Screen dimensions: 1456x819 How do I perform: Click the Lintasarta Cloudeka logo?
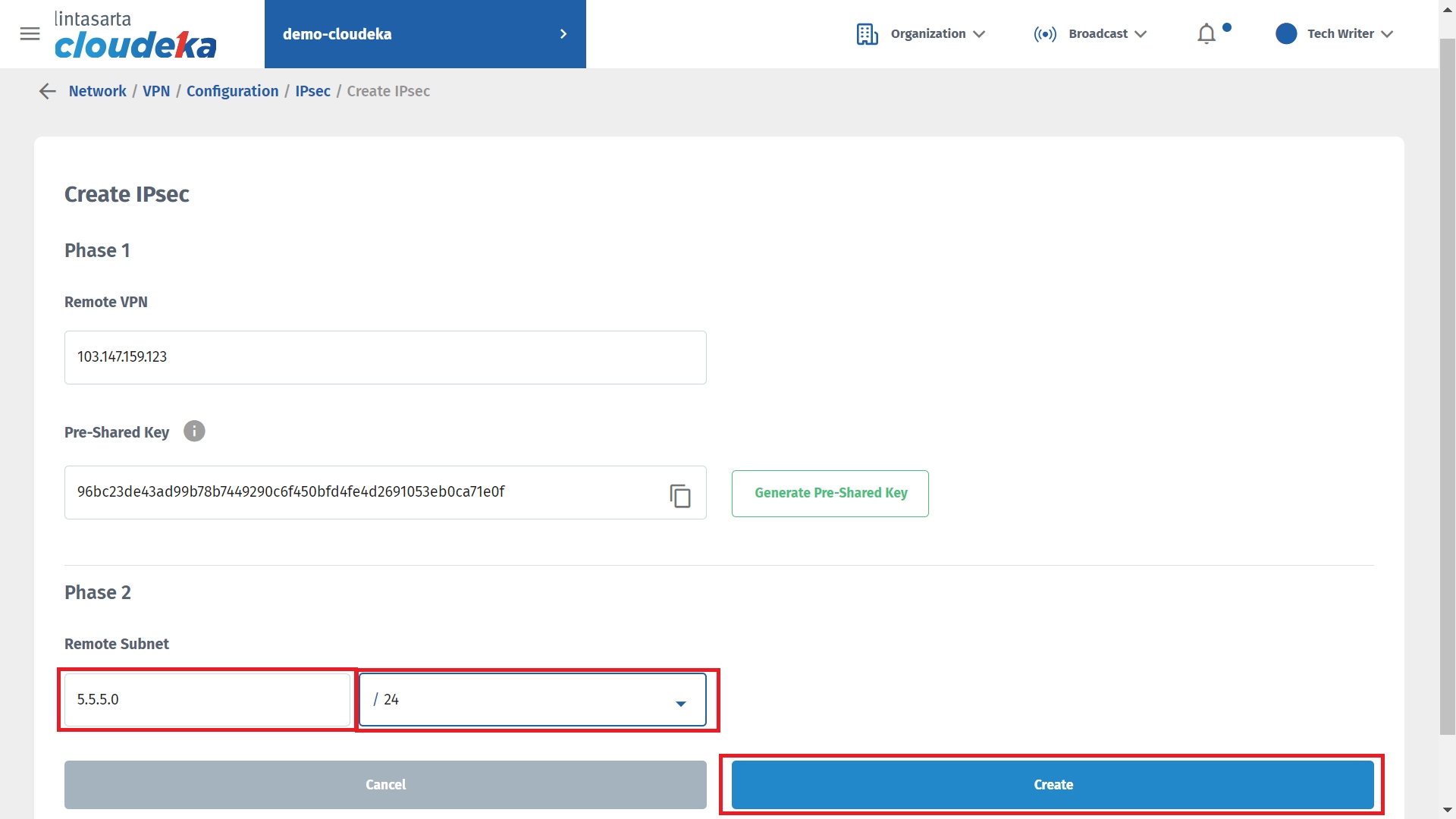(135, 35)
